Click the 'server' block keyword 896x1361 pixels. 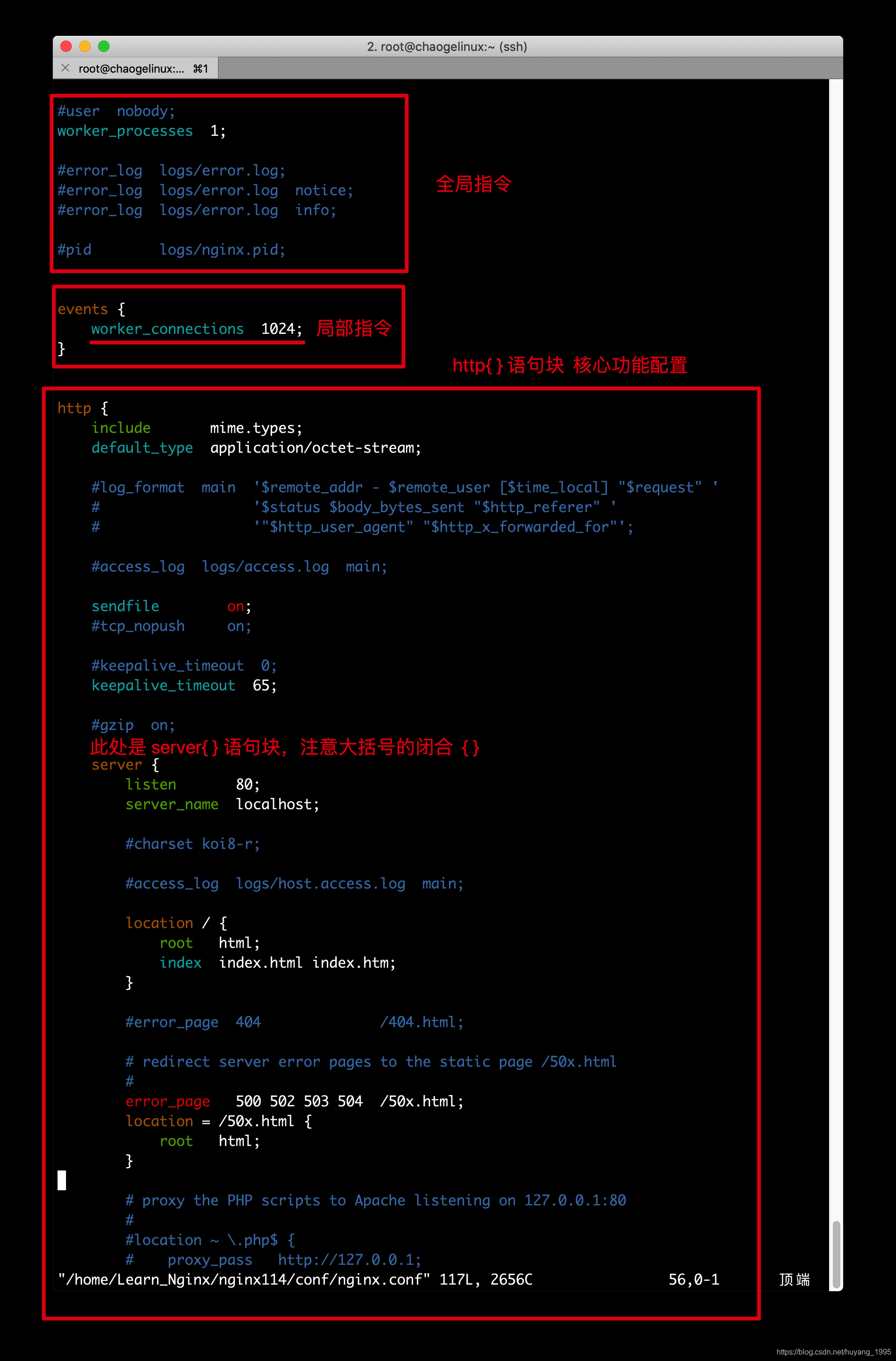pos(116,764)
